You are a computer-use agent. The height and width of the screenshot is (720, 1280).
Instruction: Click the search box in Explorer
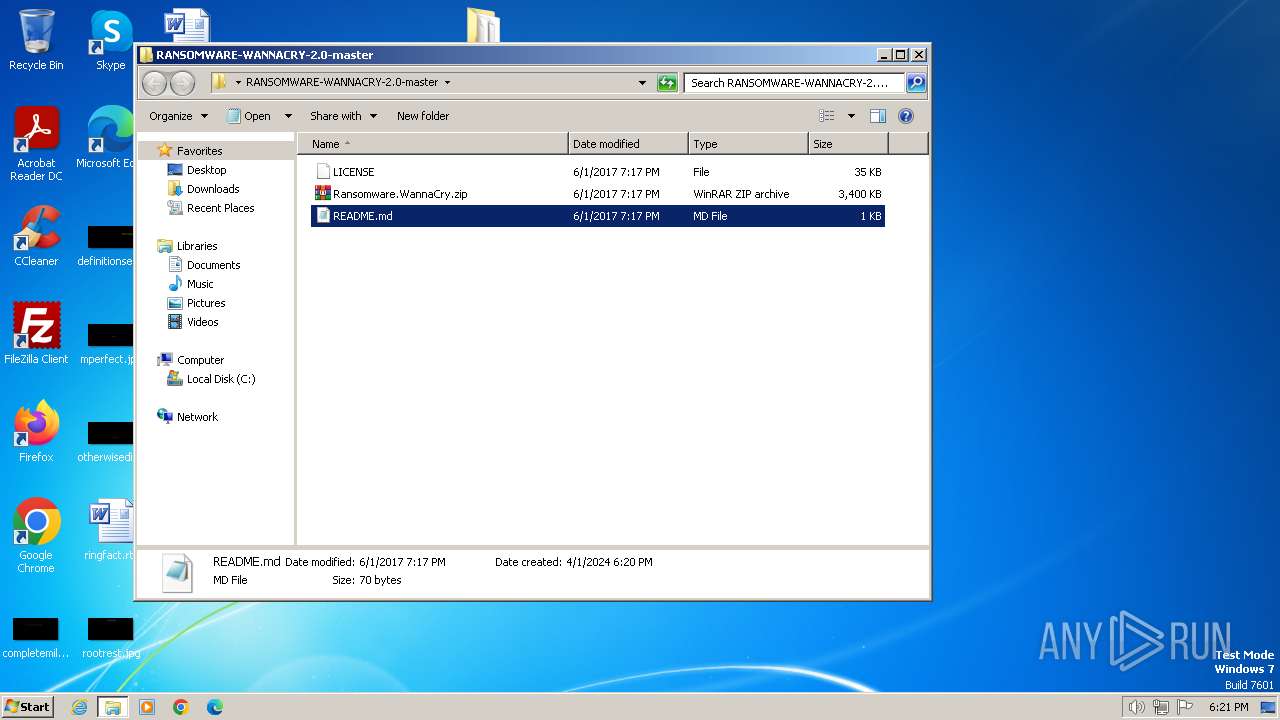[795, 83]
